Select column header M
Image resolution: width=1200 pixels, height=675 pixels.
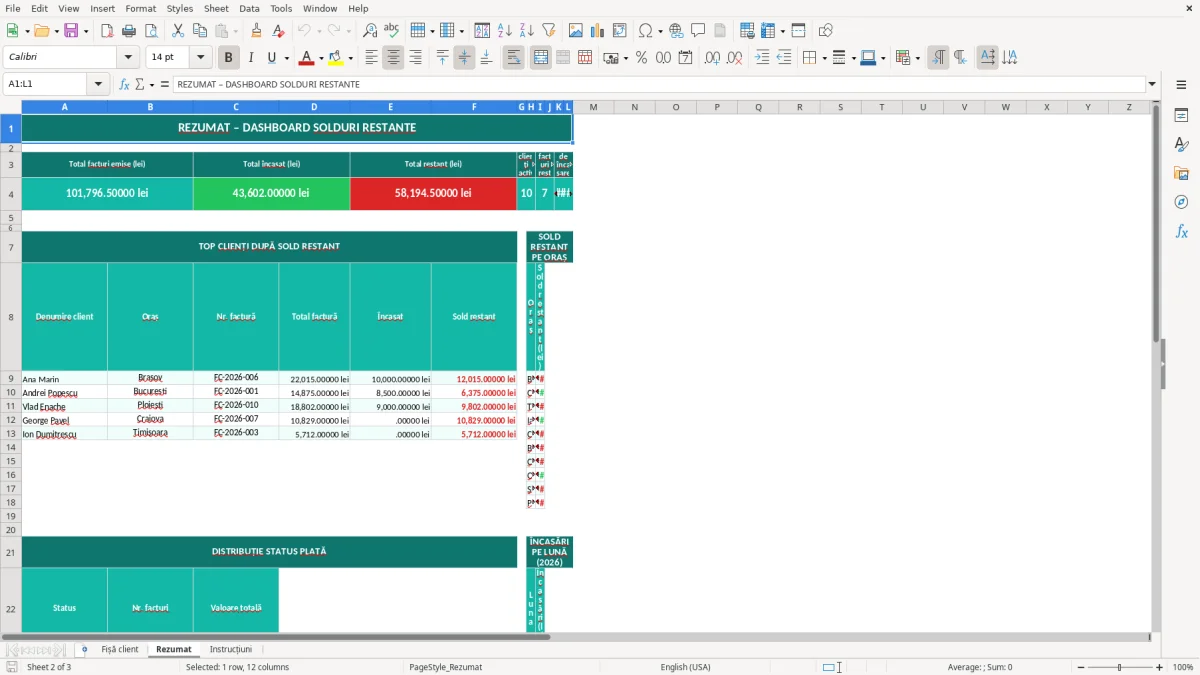pos(593,107)
